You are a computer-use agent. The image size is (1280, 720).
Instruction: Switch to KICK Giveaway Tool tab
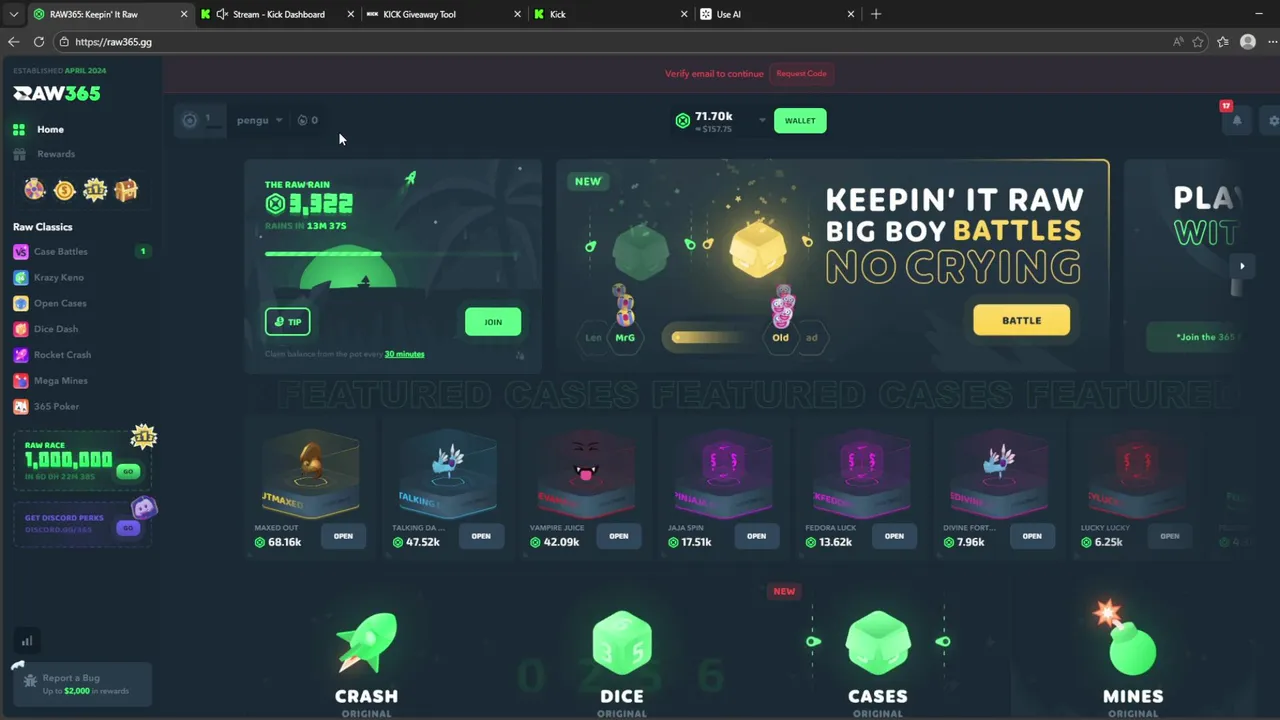(444, 14)
